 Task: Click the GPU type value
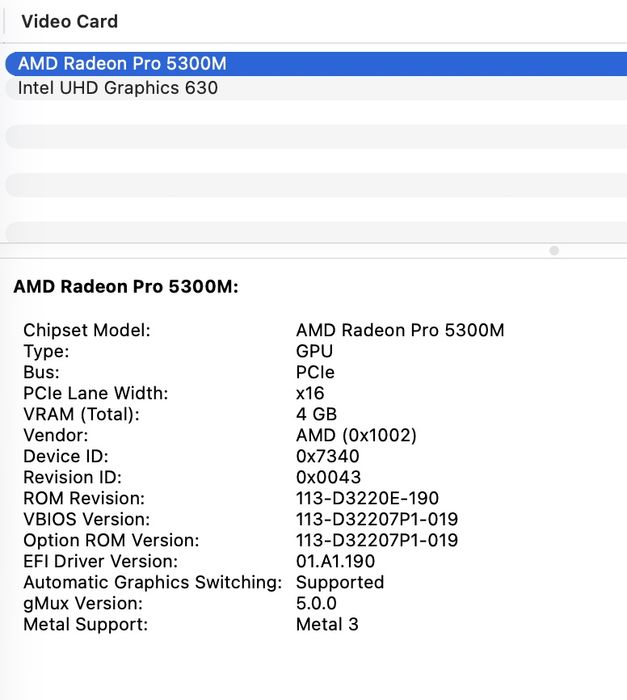(314, 351)
